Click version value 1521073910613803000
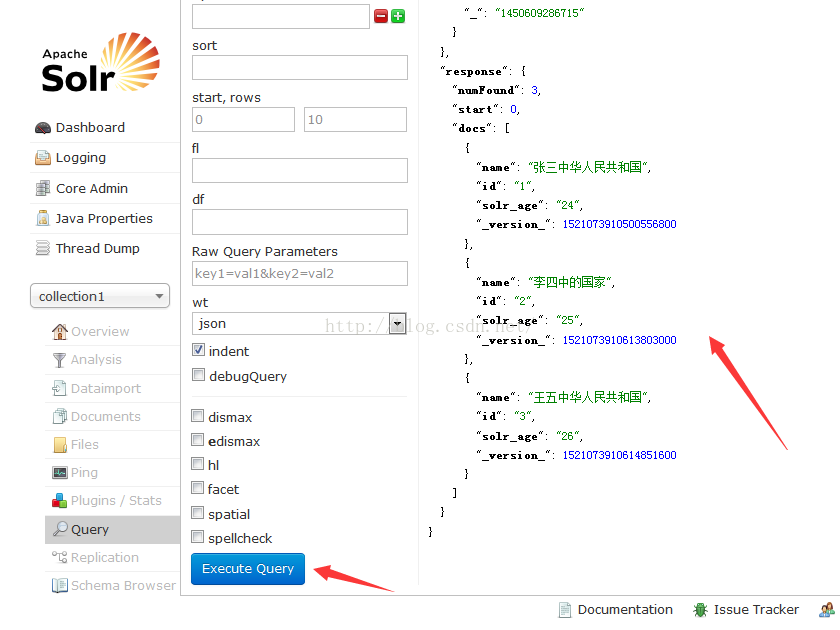 [x=619, y=340]
